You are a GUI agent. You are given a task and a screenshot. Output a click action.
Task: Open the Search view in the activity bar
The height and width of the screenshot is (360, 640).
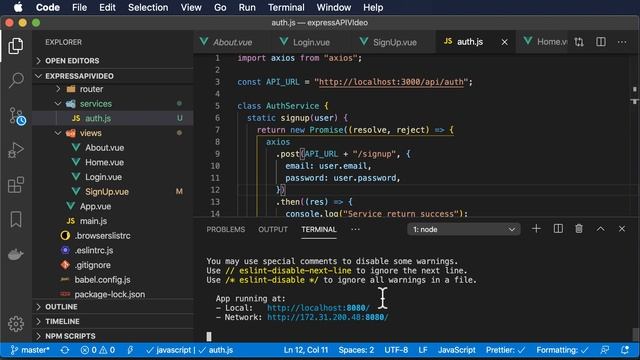pyautogui.click(x=16, y=80)
